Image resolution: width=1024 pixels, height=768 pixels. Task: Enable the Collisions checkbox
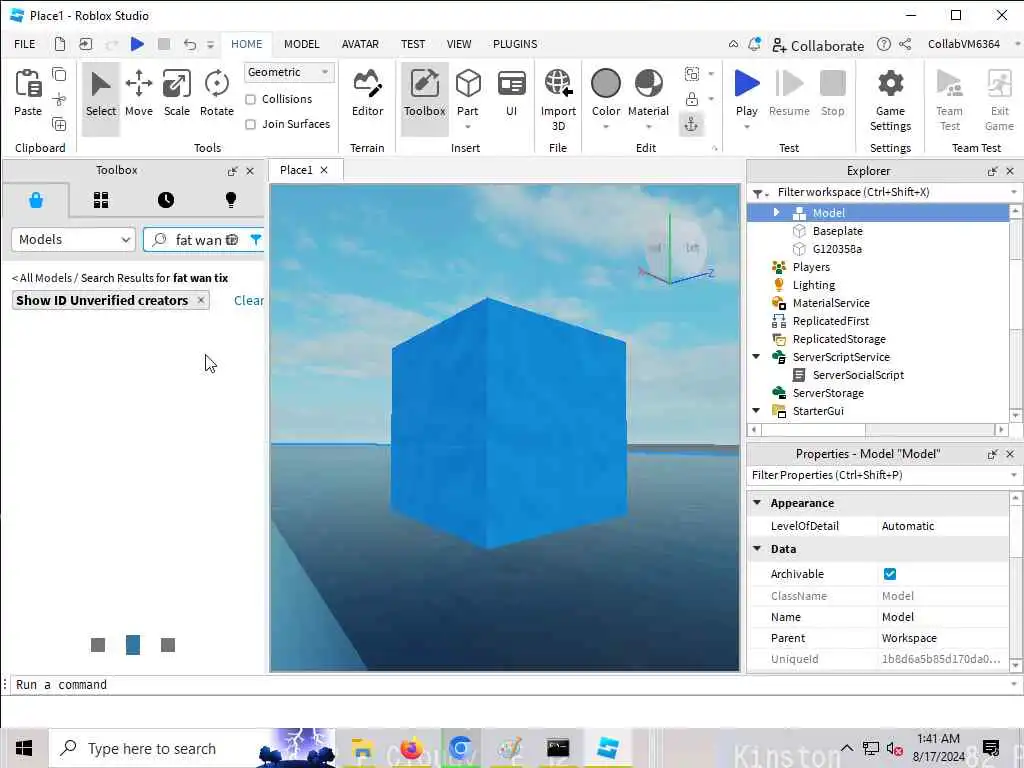tap(250, 99)
